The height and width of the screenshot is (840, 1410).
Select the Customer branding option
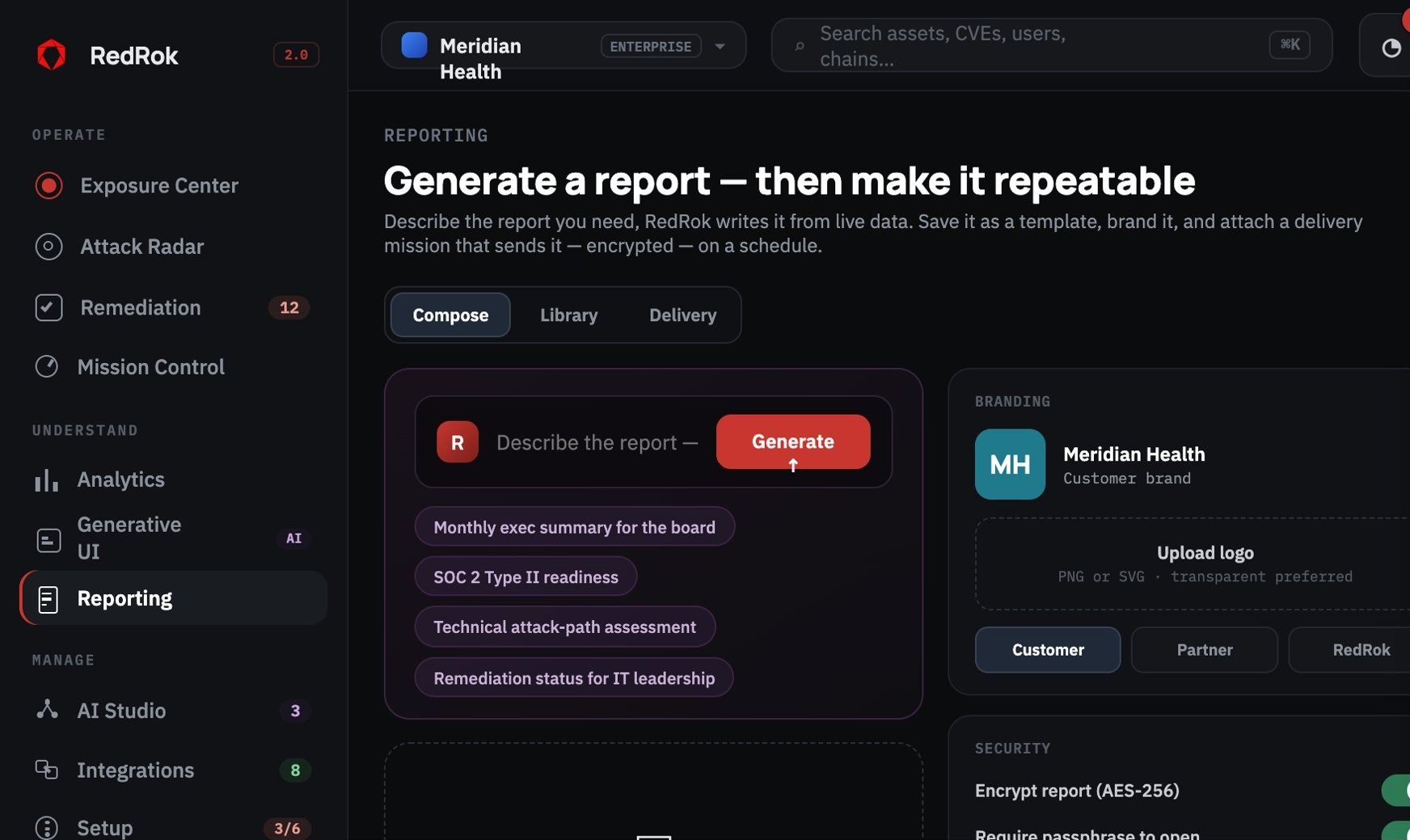(x=1048, y=650)
